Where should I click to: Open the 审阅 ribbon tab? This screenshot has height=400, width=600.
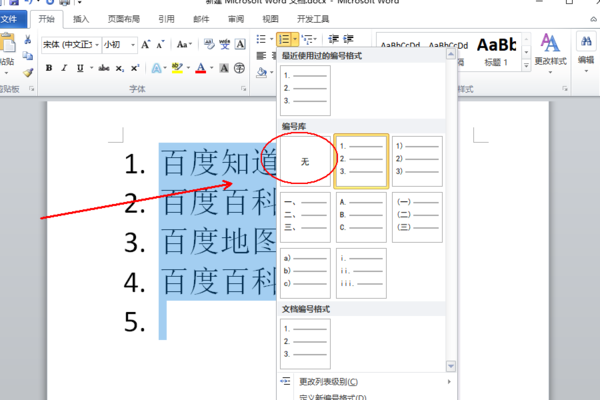click(x=236, y=19)
